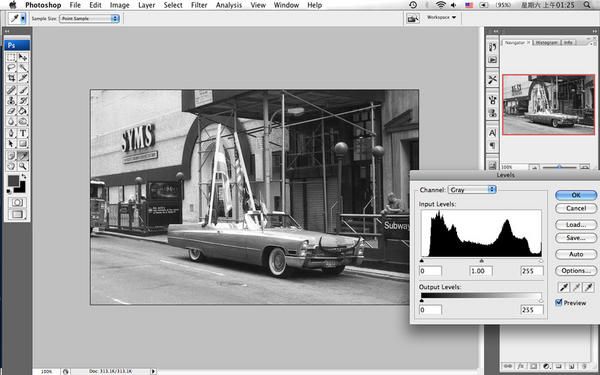Select the Slice tool
The height and width of the screenshot is (375, 600).
pos(23,78)
